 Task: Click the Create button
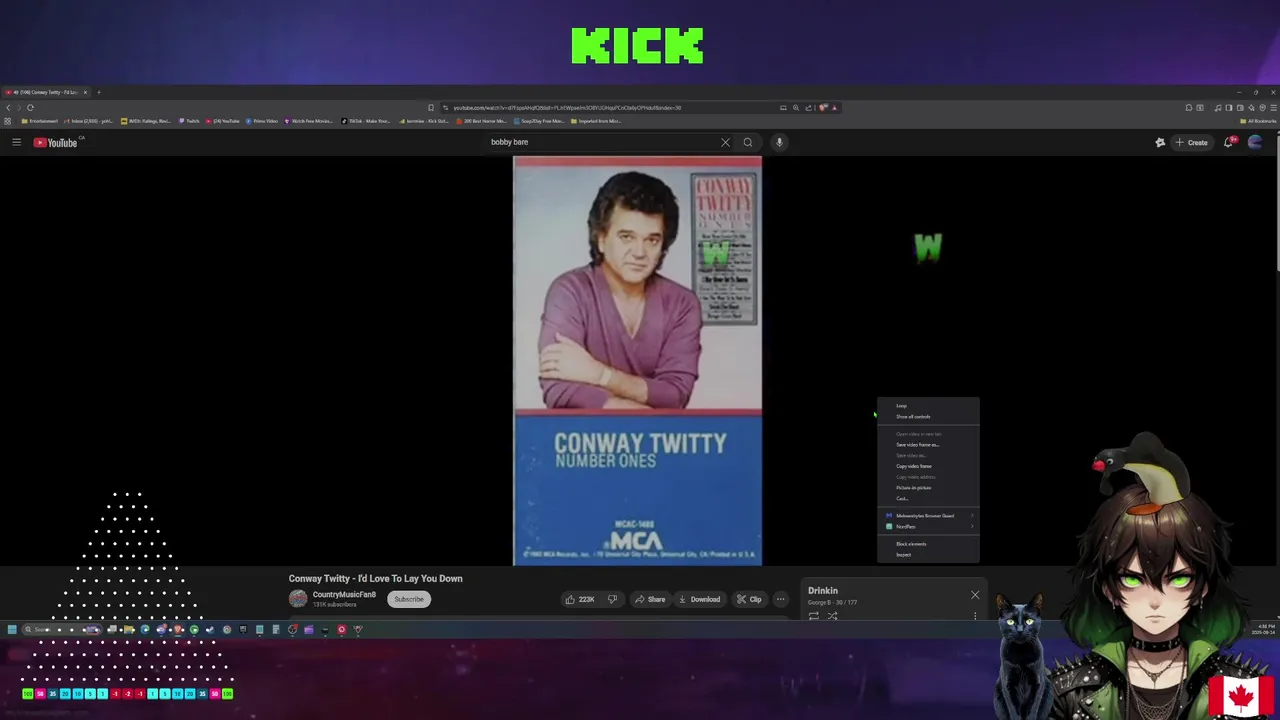(x=1191, y=142)
